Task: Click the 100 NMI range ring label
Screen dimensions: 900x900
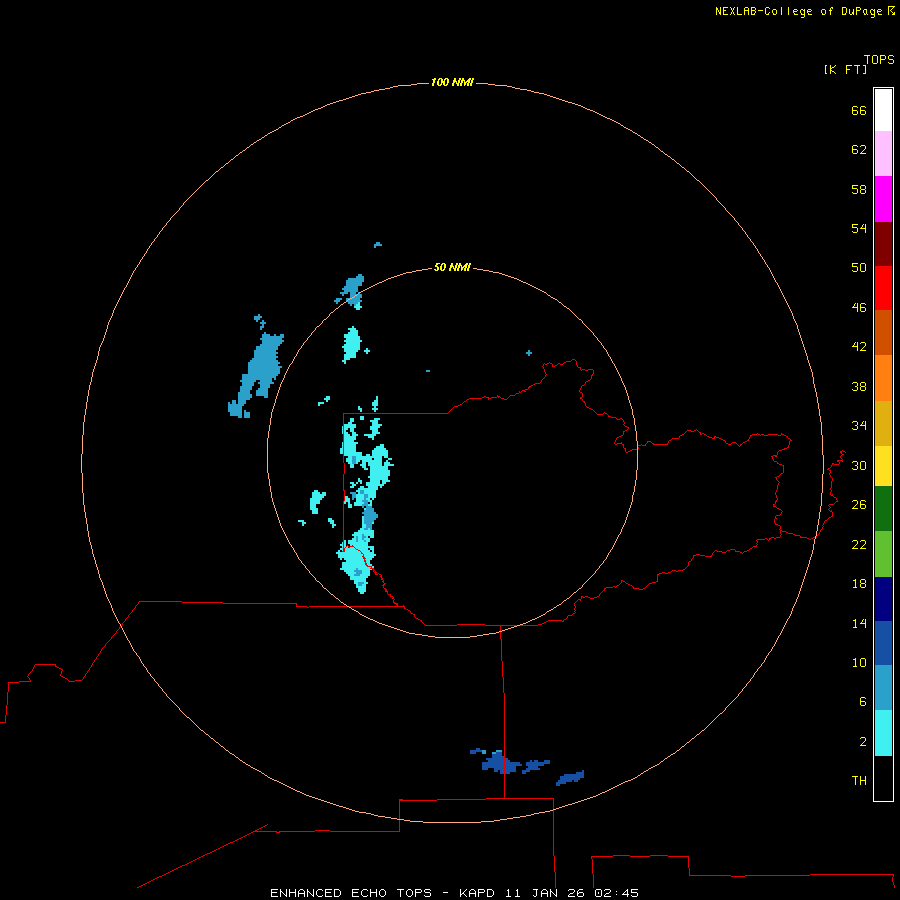Action: [452, 82]
